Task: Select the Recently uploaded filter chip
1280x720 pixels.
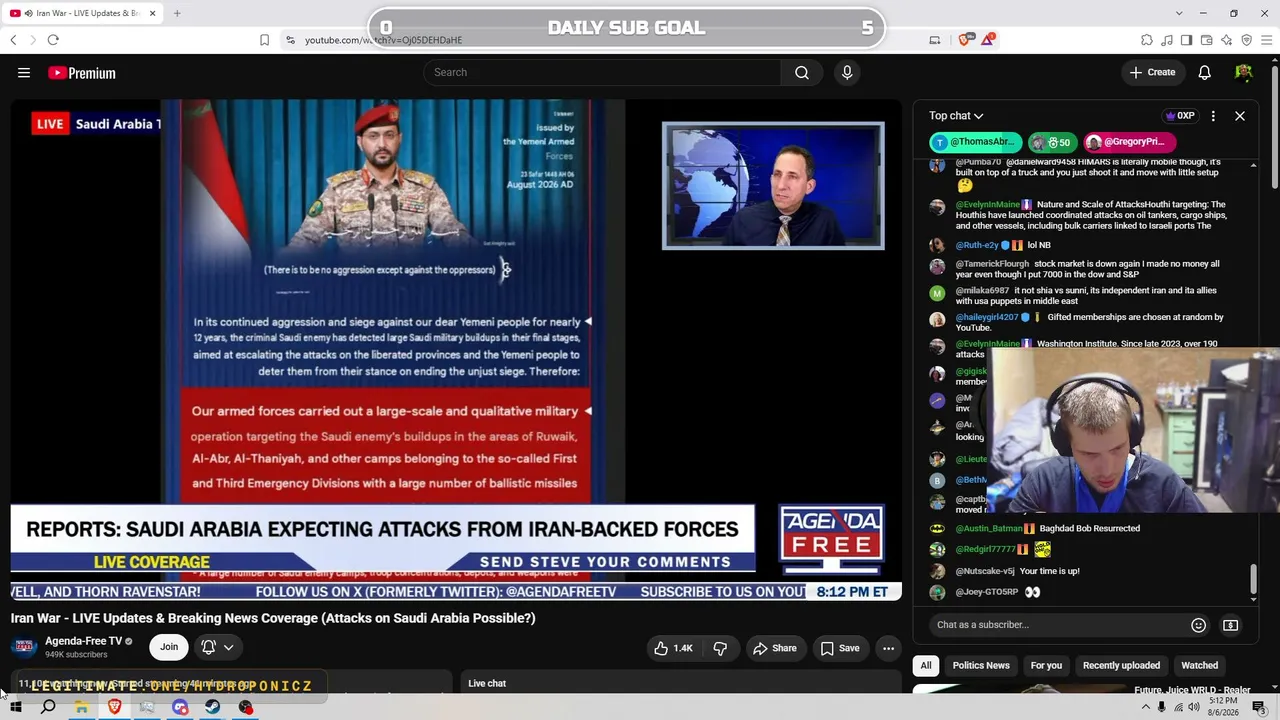Action: coord(1121,665)
